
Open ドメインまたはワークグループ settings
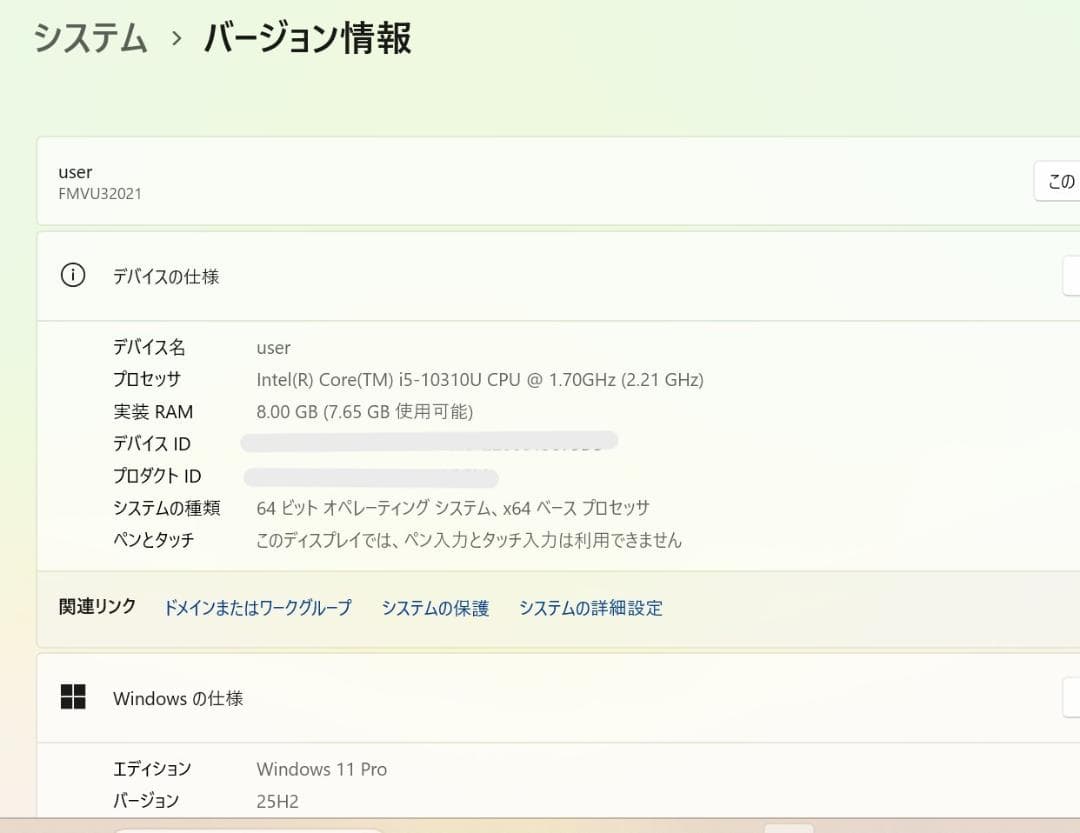point(257,607)
